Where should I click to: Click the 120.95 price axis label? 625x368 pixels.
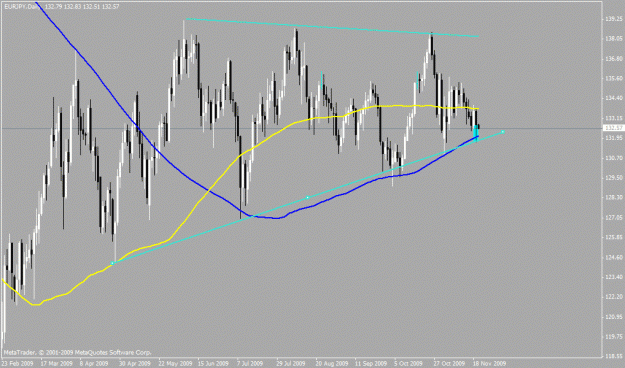coord(614,317)
